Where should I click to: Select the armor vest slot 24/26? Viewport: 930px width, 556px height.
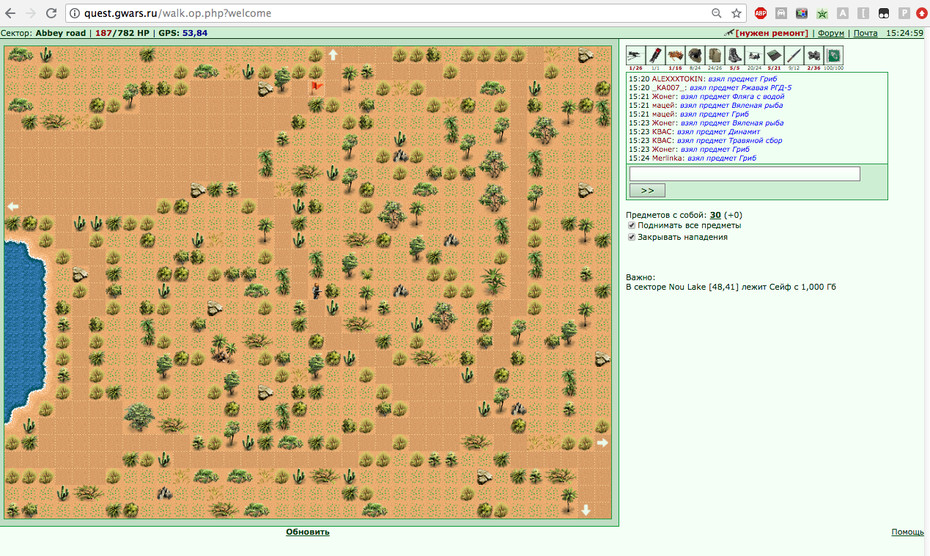(x=715, y=56)
